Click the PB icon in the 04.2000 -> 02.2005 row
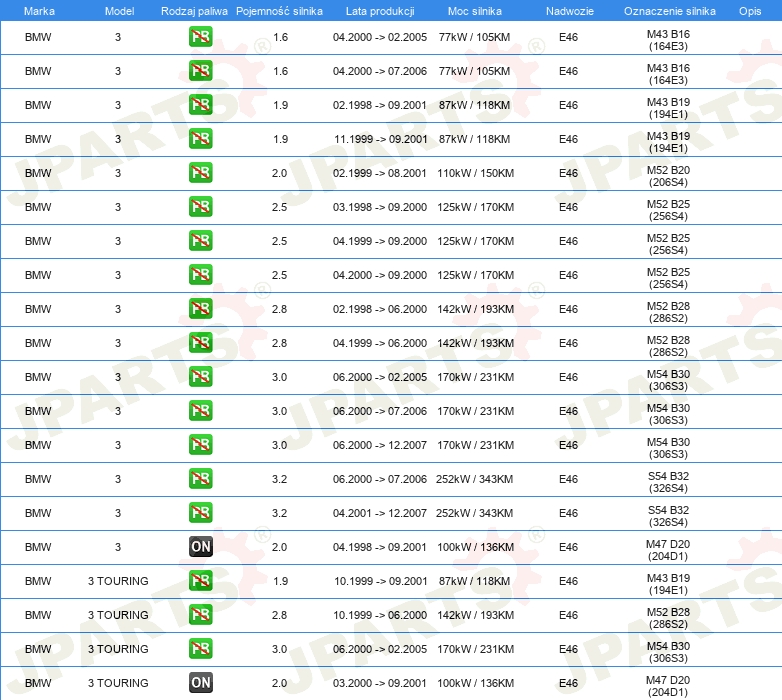Viewport: 782px width, 700px height. click(201, 37)
